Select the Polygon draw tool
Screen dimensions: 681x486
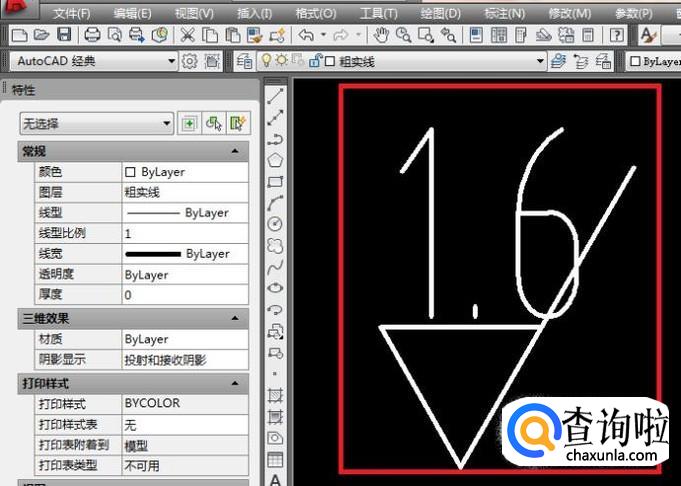pos(275,160)
